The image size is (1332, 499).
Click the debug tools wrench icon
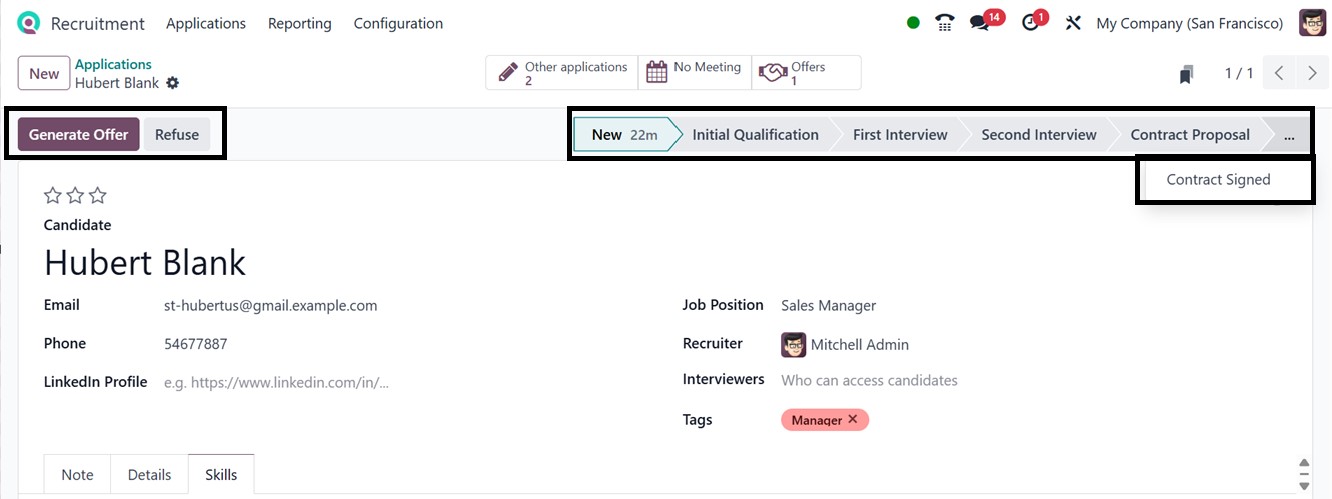pyautogui.click(x=1073, y=23)
